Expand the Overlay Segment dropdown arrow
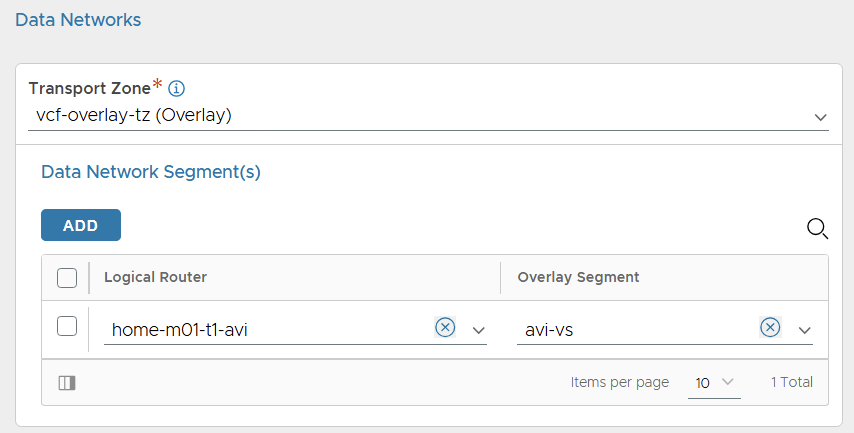 point(804,330)
